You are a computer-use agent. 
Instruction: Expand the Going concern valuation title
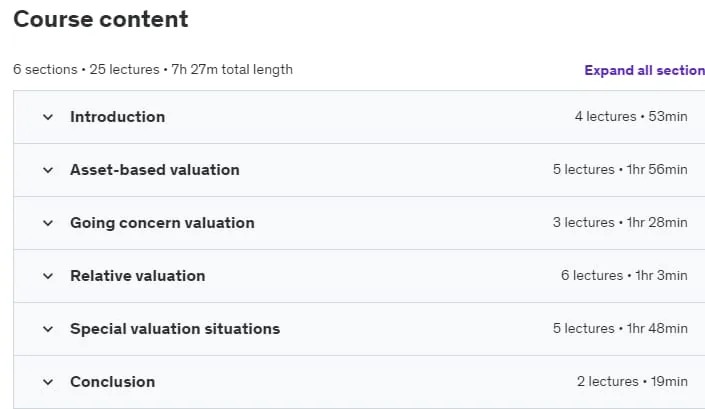[x=162, y=223]
